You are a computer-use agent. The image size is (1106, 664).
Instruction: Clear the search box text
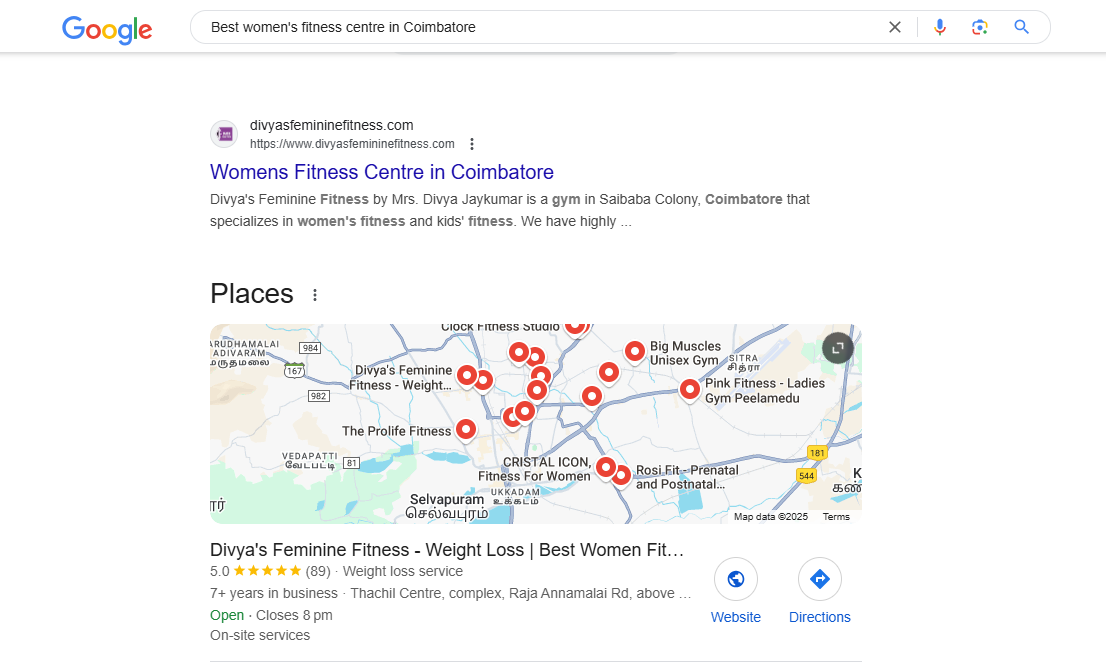895,27
